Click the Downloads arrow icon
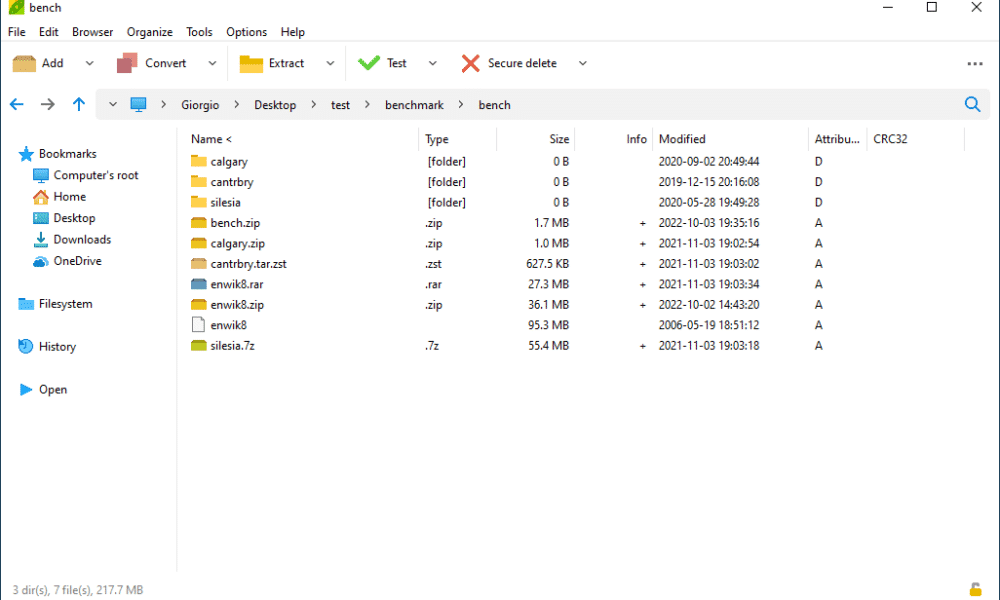The height and width of the screenshot is (600, 1000). click(40, 239)
